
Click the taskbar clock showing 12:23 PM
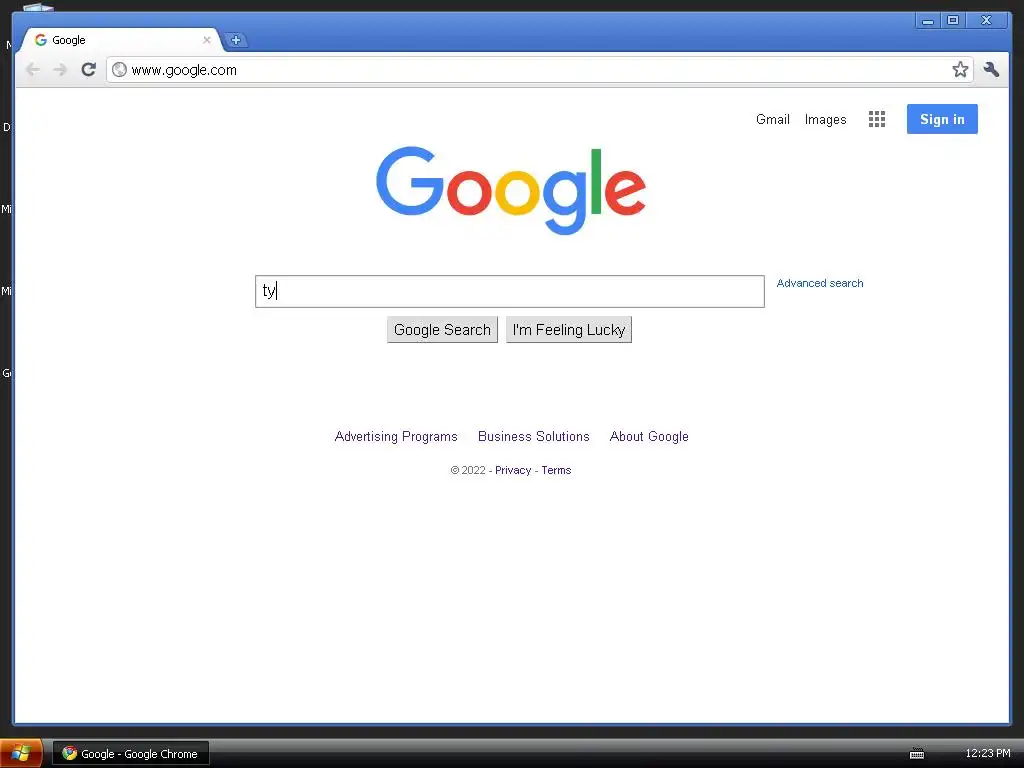pyautogui.click(x=987, y=753)
